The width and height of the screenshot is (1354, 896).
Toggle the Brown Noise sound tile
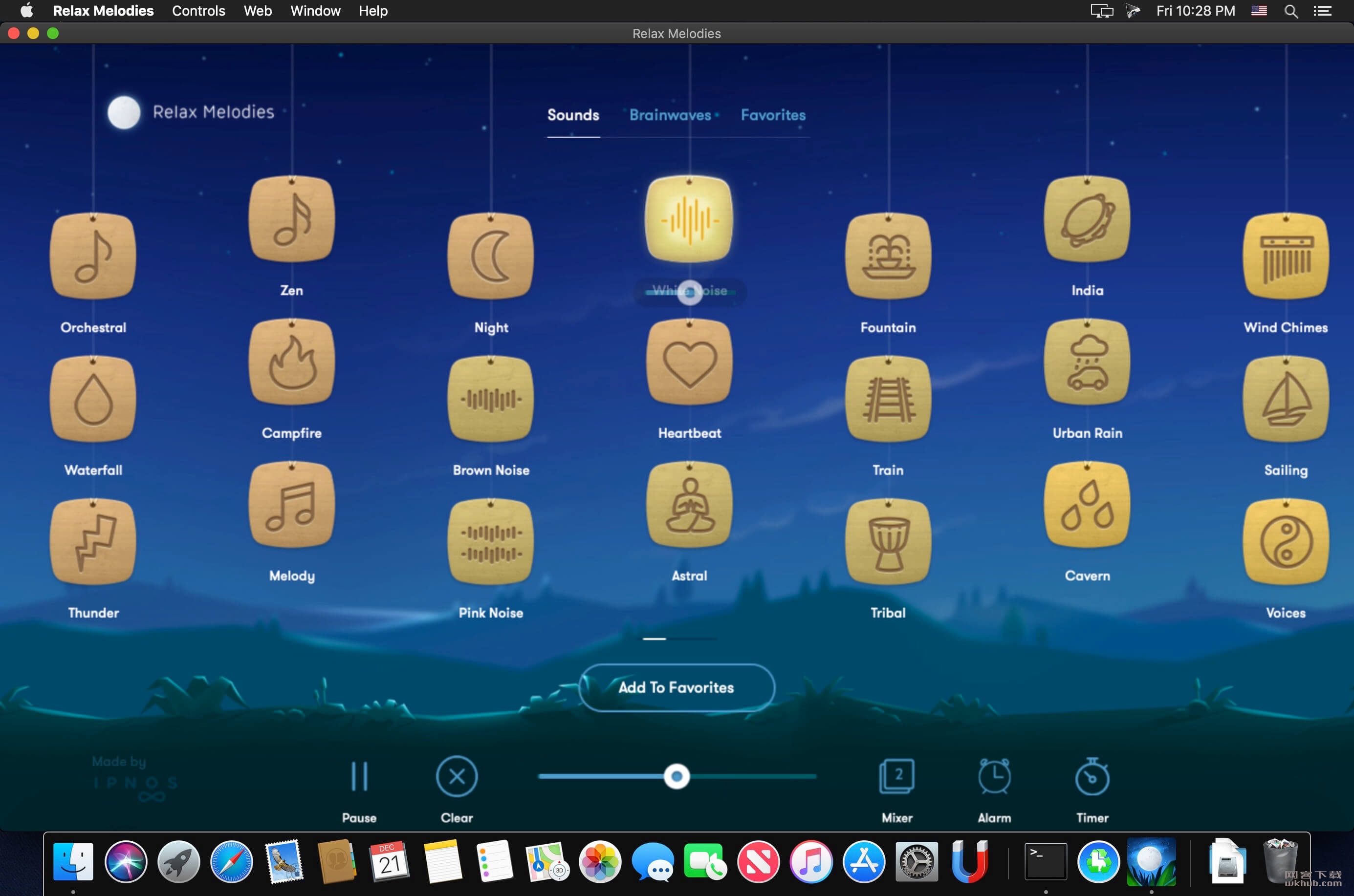(x=491, y=399)
